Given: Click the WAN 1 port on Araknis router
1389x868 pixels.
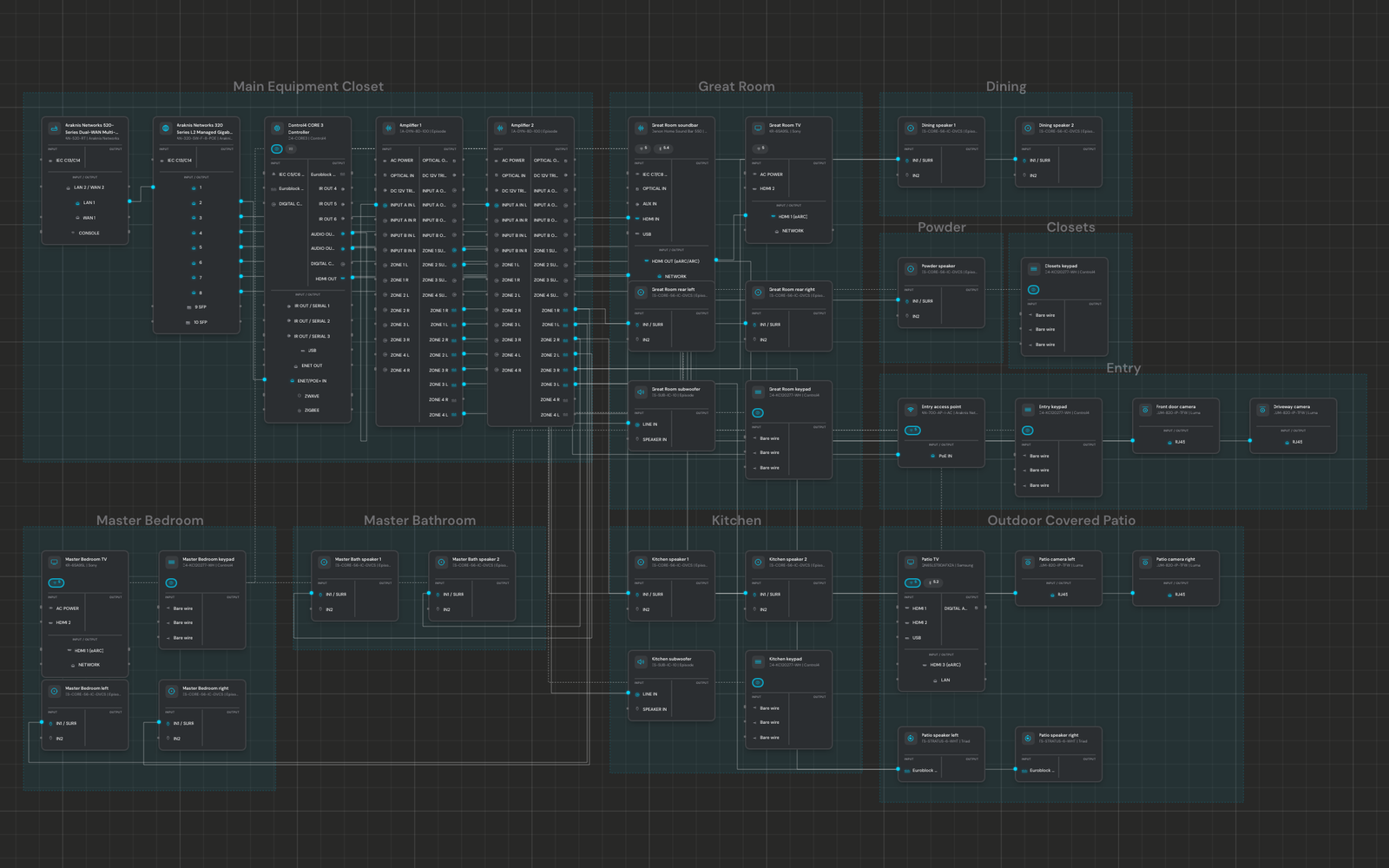Looking at the screenshot, I should tap(85, 218).
